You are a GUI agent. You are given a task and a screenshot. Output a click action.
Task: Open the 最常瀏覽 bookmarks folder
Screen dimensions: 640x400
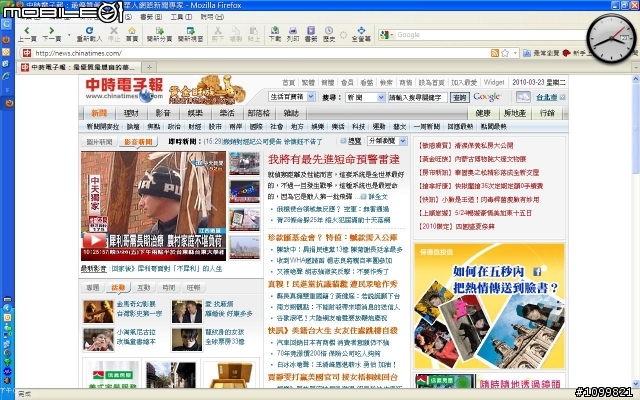tap(541, 53)
